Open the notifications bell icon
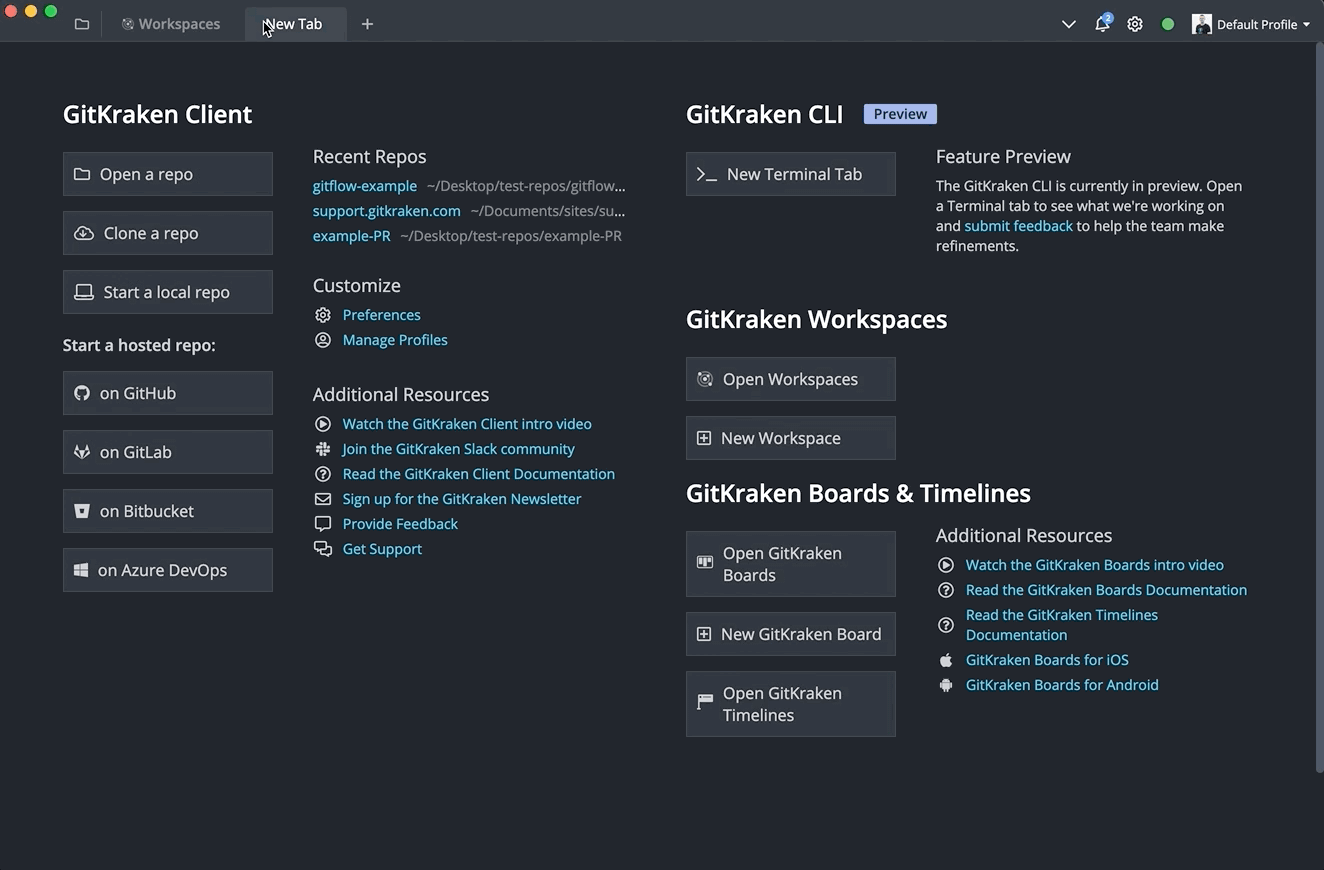Image resolution: width=1324 pixels, height=870 pixels. tap(1102, 24)
